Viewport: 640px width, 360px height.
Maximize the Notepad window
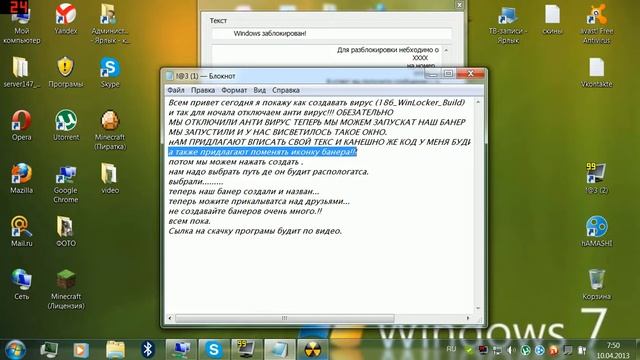[448, 74]
